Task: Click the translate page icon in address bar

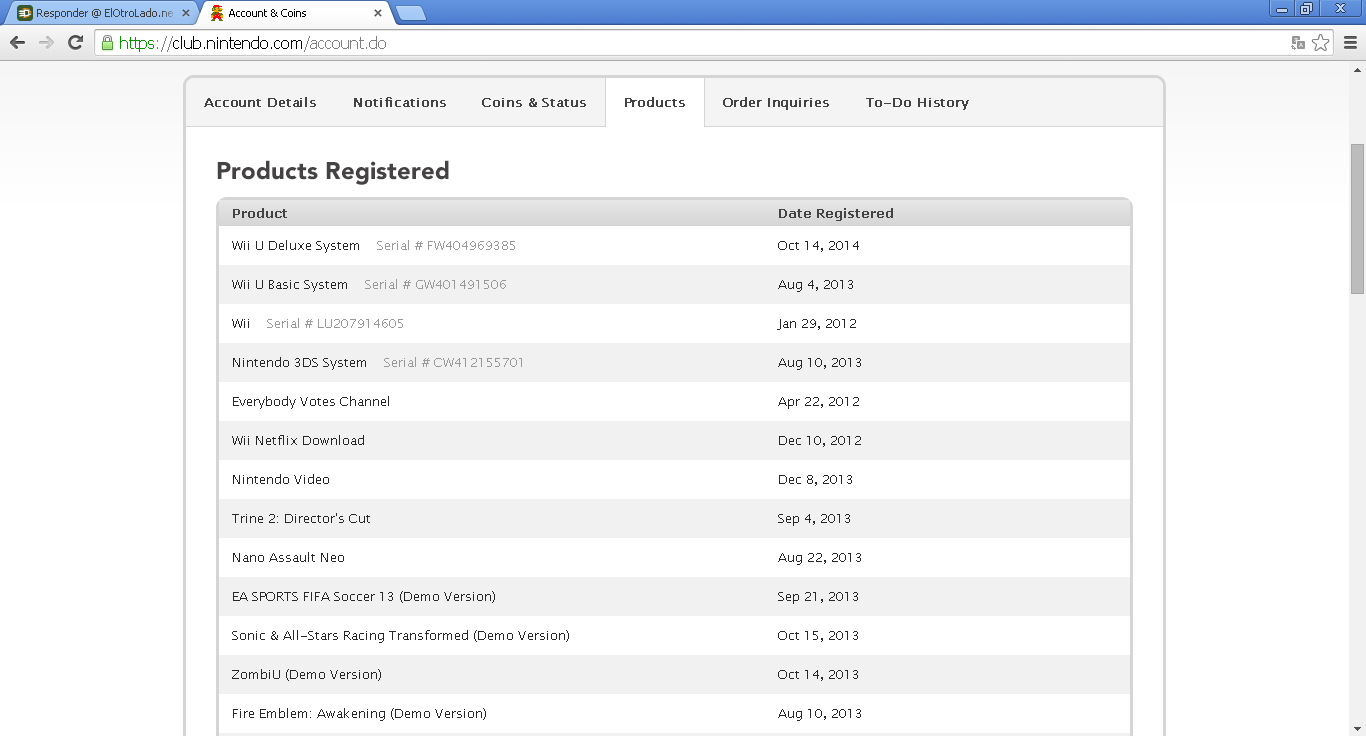Action: coord(1298,43)
